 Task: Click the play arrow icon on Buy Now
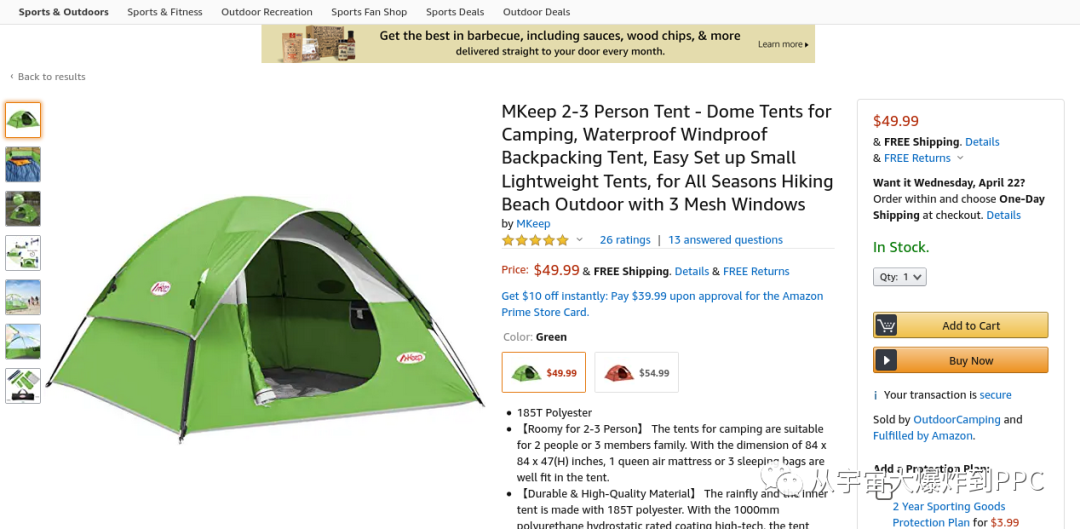tap(886, 360)
